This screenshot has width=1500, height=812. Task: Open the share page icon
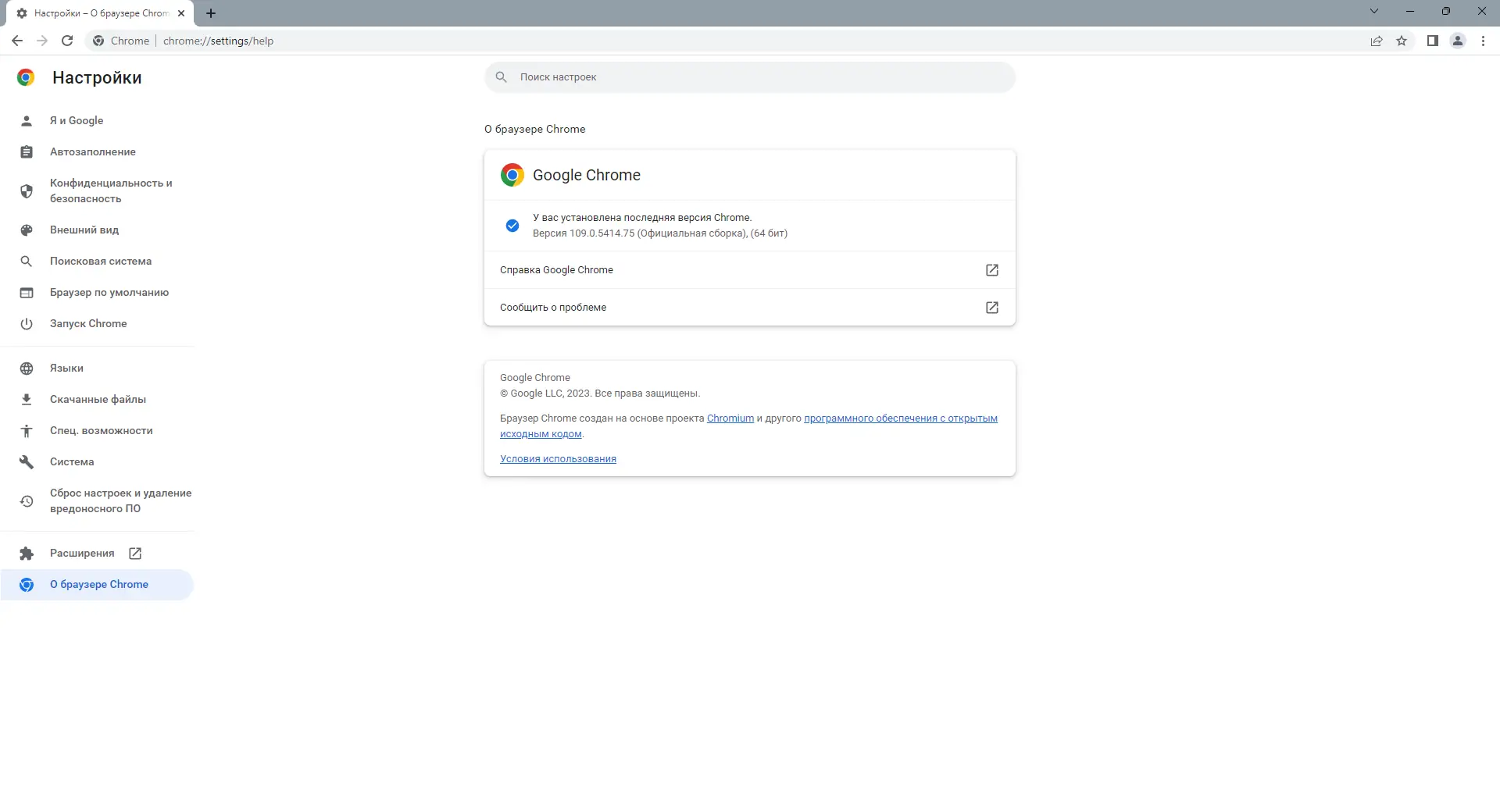click(x=1377, y=41)
